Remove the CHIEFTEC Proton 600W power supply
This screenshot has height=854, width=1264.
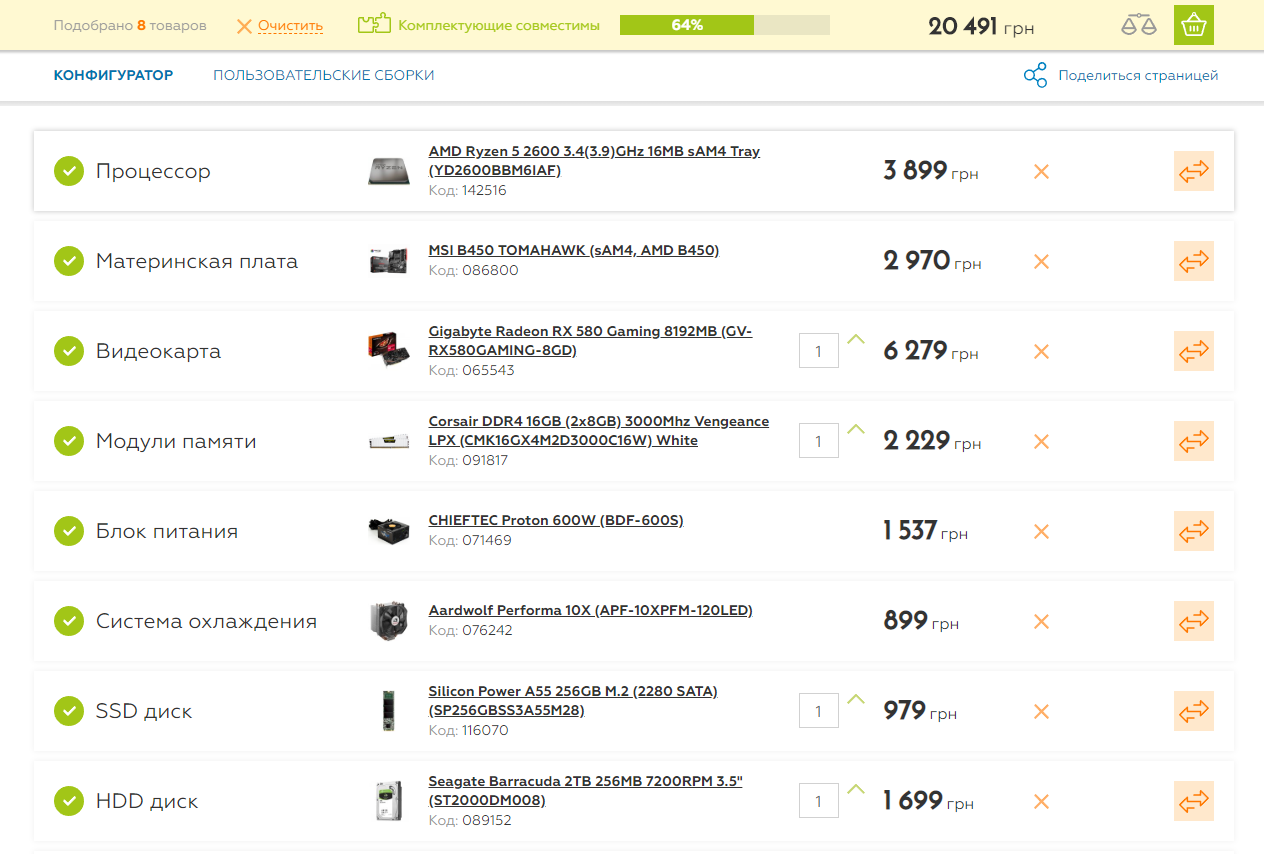coord(1041,531)
